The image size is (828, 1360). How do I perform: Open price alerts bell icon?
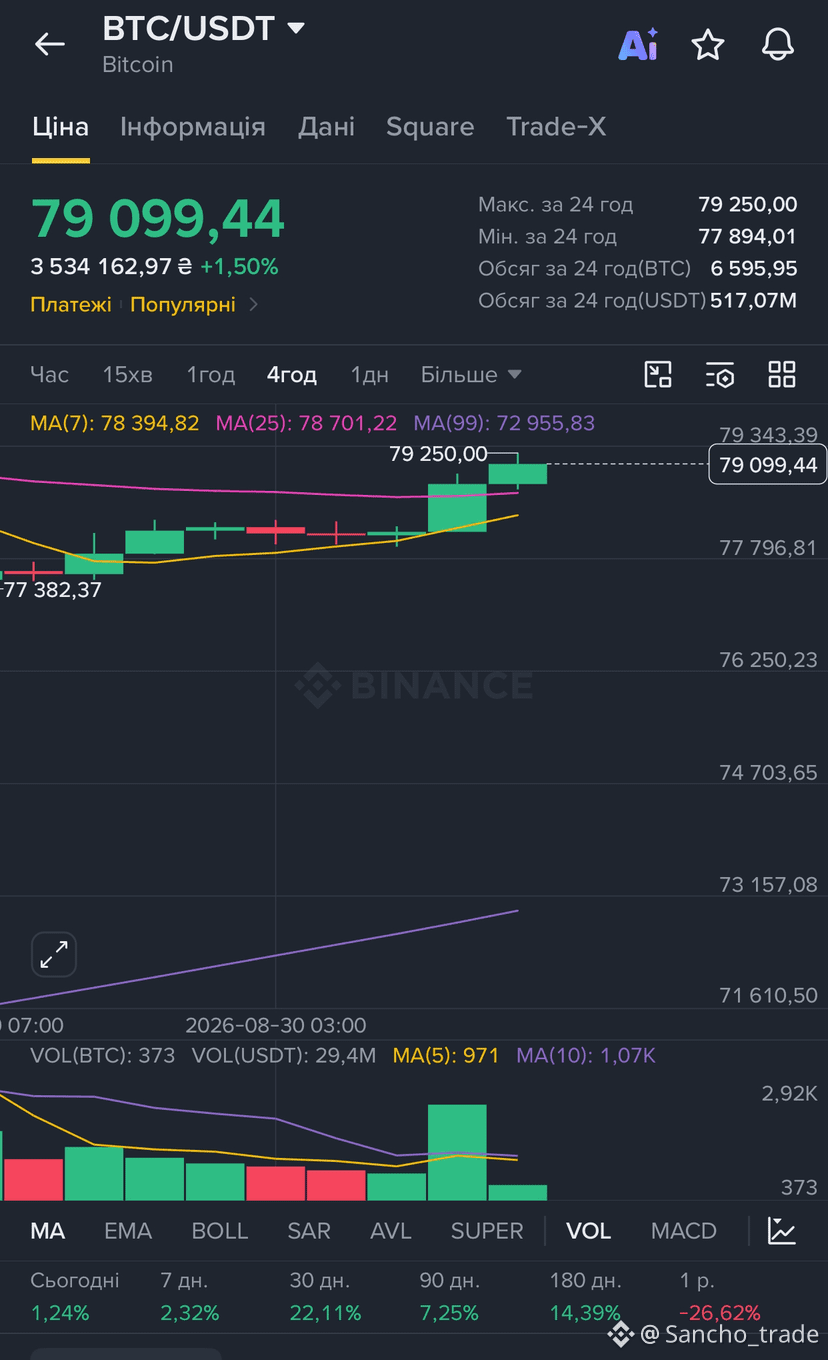point(778,44)
